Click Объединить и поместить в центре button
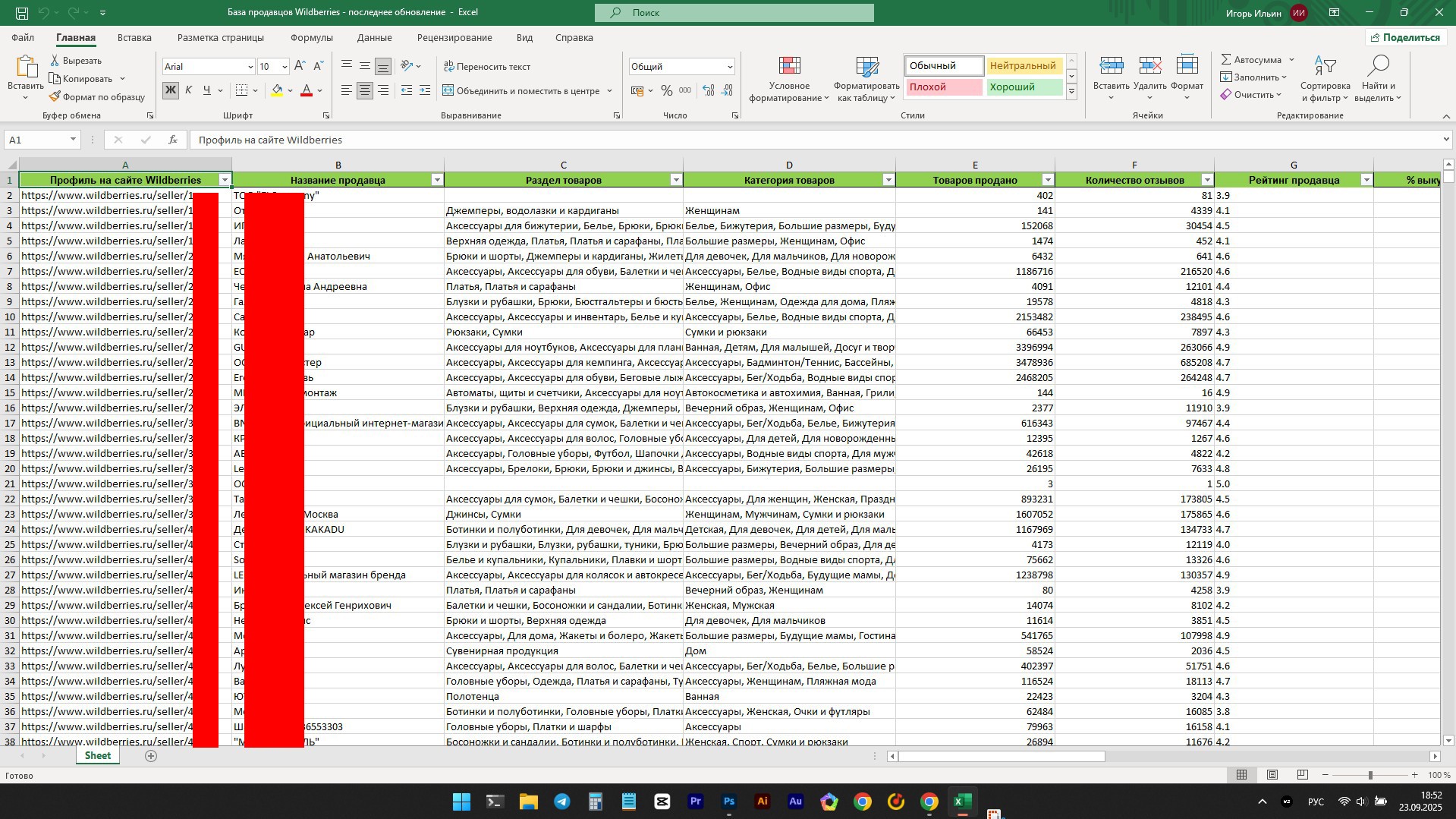The width and height of the screenshot is (1456, 819). (522, 91)
